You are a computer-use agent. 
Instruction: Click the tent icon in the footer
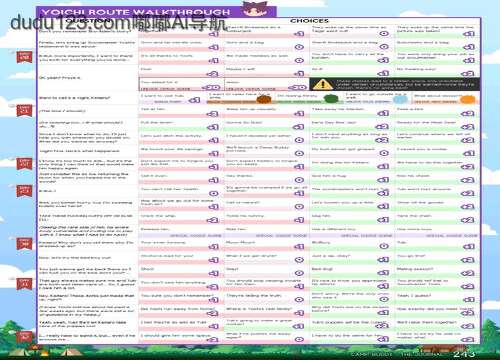tap(70, 352)
